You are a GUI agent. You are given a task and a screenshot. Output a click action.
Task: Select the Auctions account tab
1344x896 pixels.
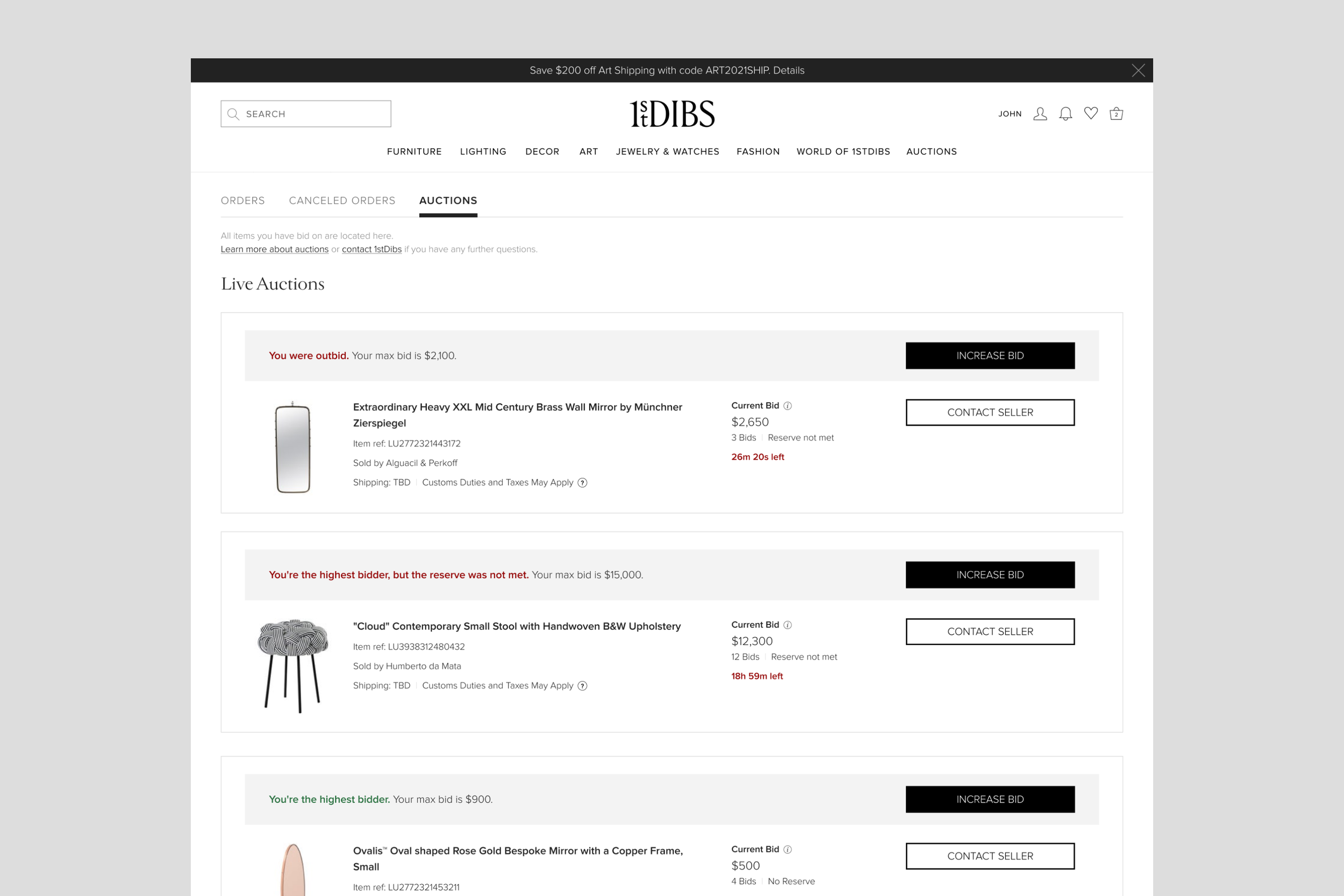tap(448, 200)
